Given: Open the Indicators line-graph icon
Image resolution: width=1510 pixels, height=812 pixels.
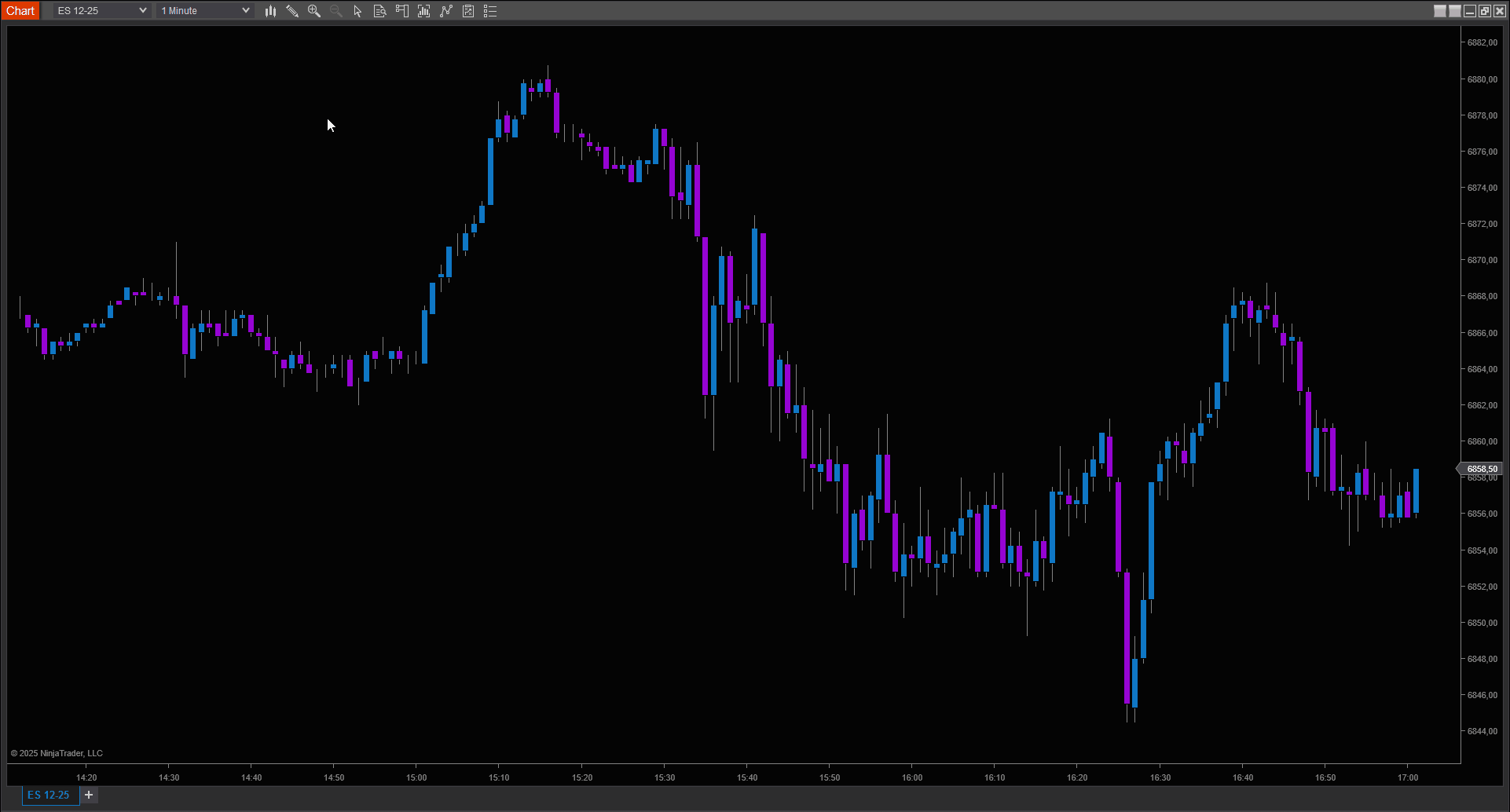Looking at the screenshot, I should (446, 11).
